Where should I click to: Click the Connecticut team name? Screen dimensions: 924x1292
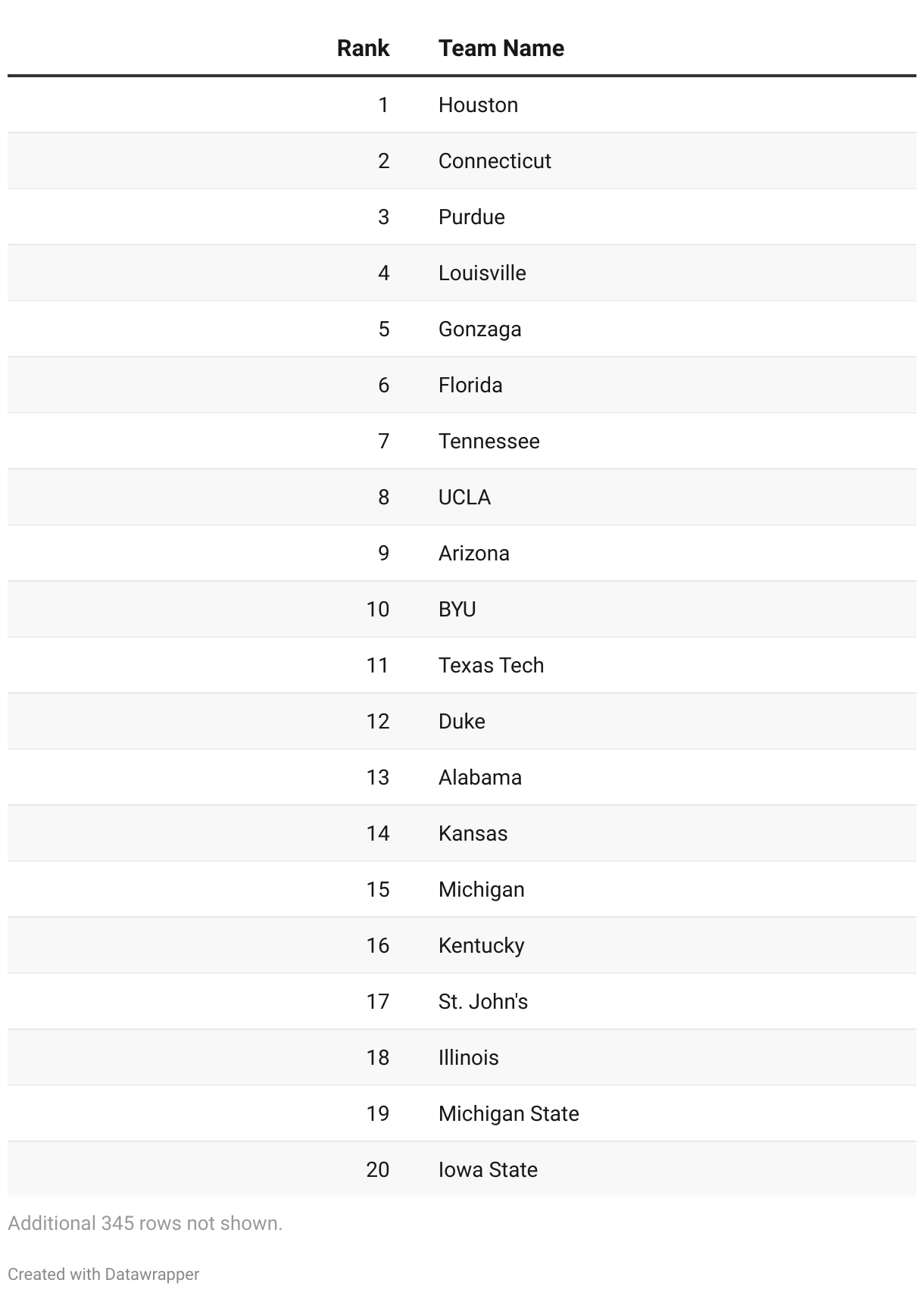[495, 161]
